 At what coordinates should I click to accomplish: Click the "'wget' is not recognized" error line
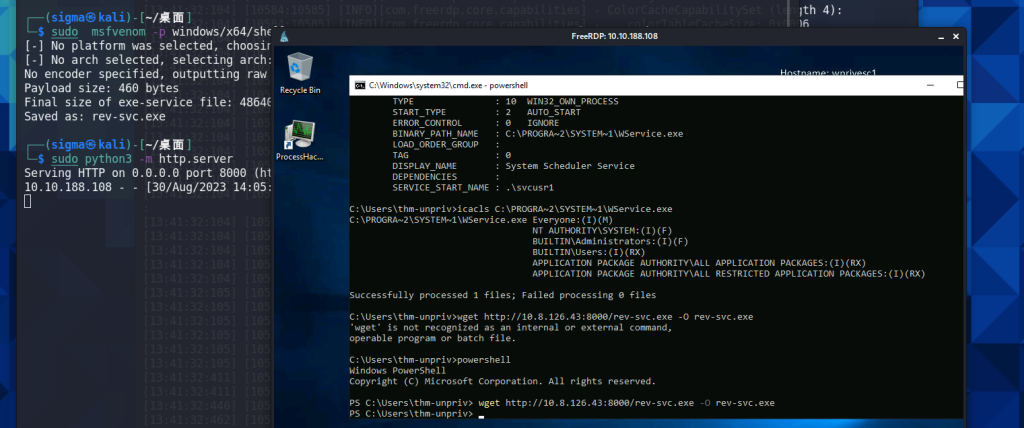pyautogui.click(x=511, y=327)
